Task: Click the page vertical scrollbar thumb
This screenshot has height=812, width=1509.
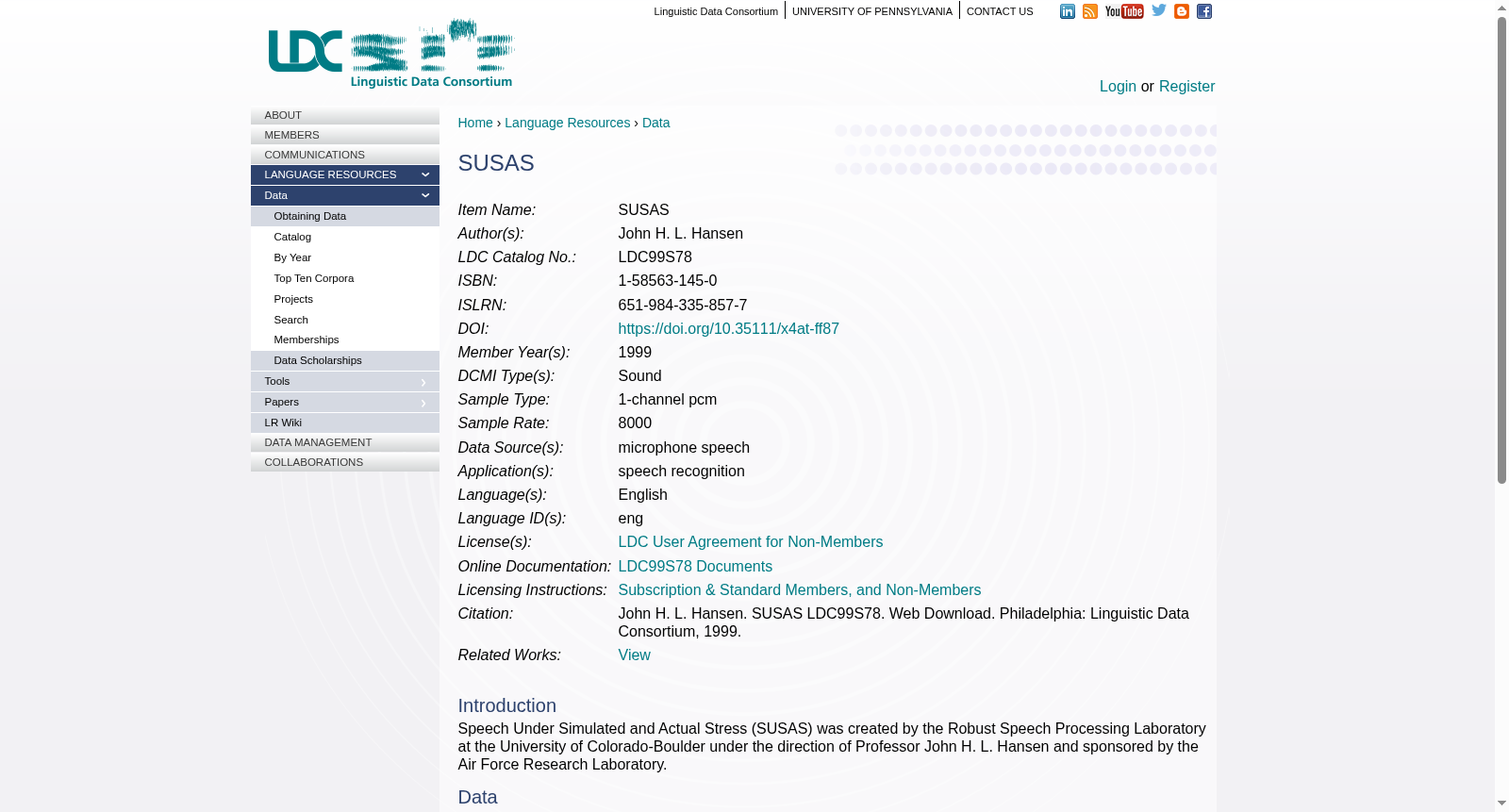Action: point(1501,249)
